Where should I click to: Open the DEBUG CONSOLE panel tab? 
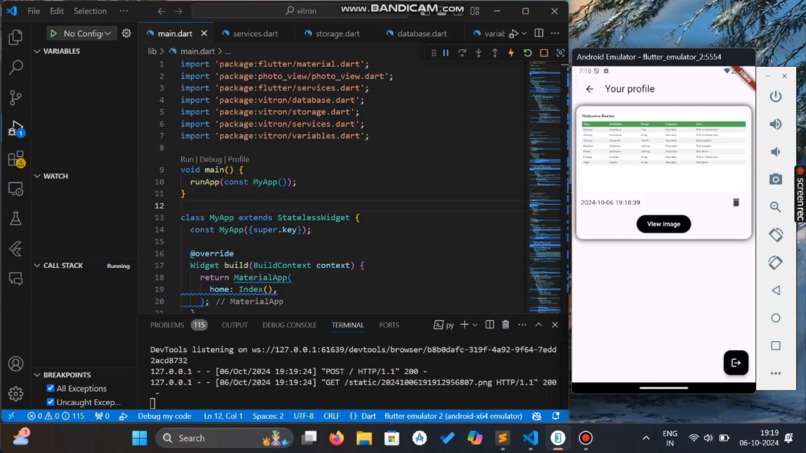289,325
